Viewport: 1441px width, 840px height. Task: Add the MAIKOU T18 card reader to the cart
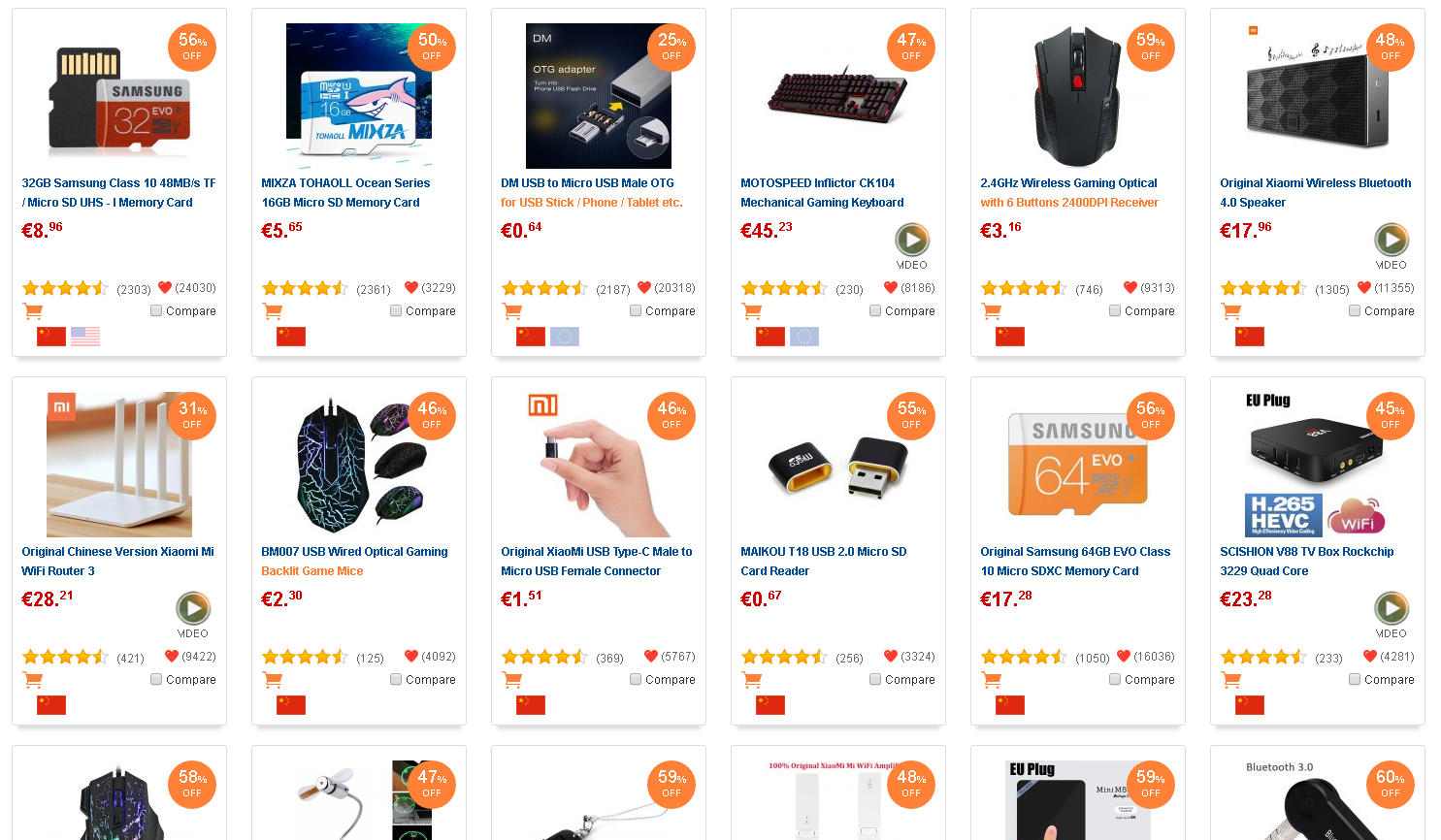click(751, 680)
